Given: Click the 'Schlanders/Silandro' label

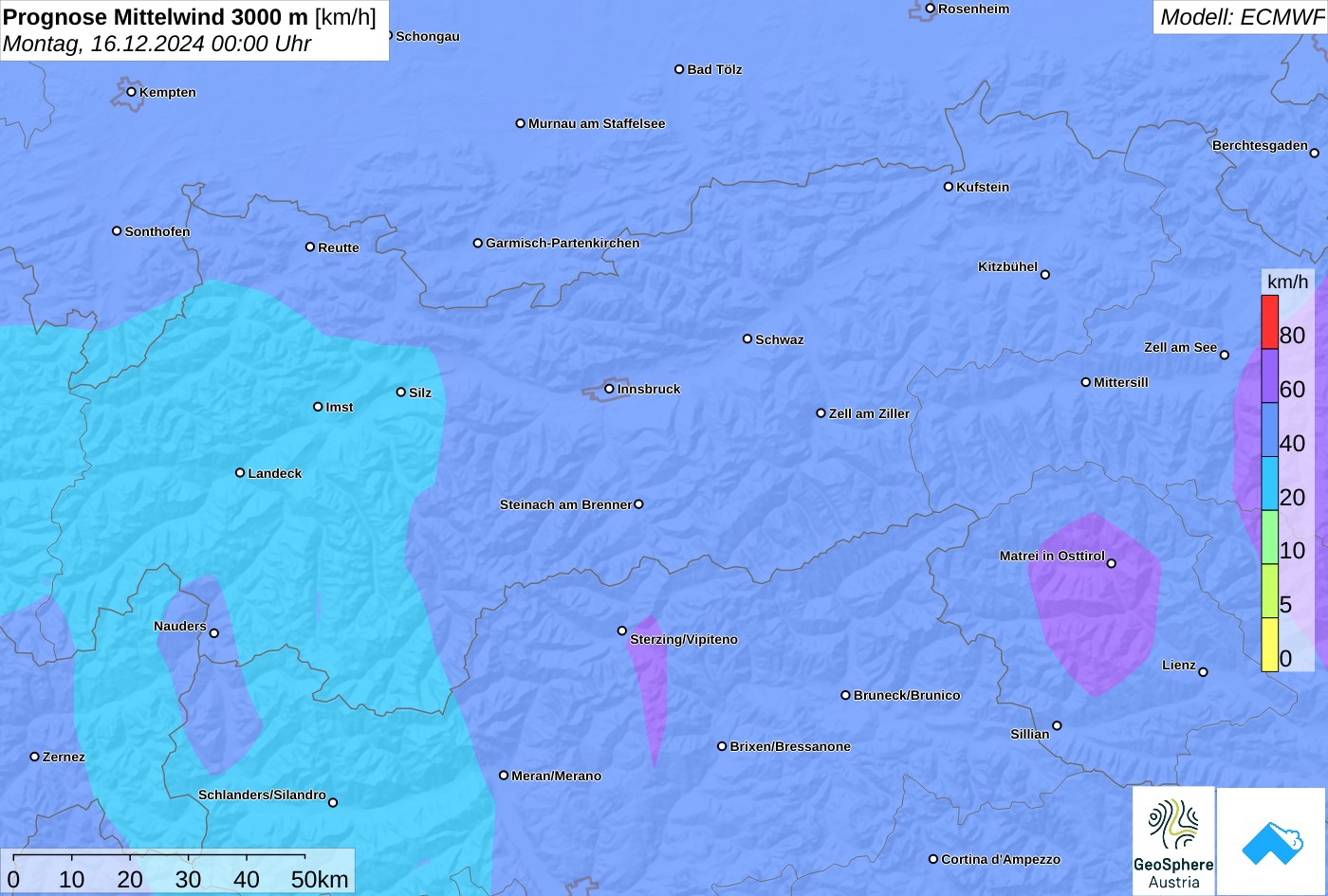Looking at the screenshot, I should click(262, 795).
